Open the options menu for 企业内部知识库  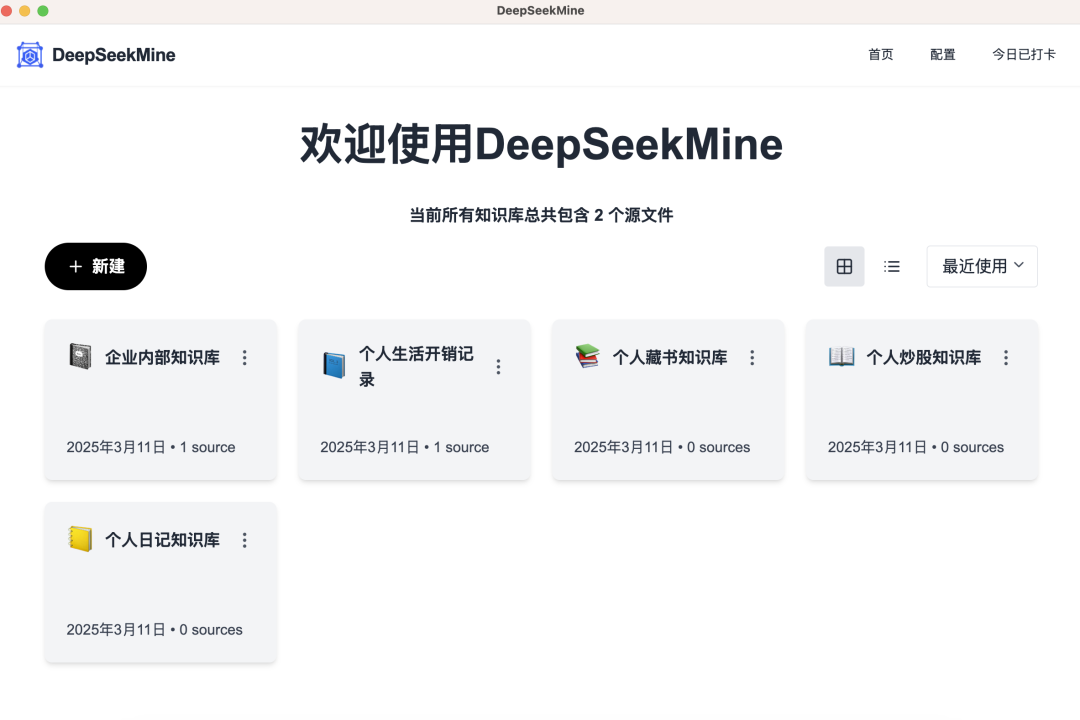coord(244,357)
